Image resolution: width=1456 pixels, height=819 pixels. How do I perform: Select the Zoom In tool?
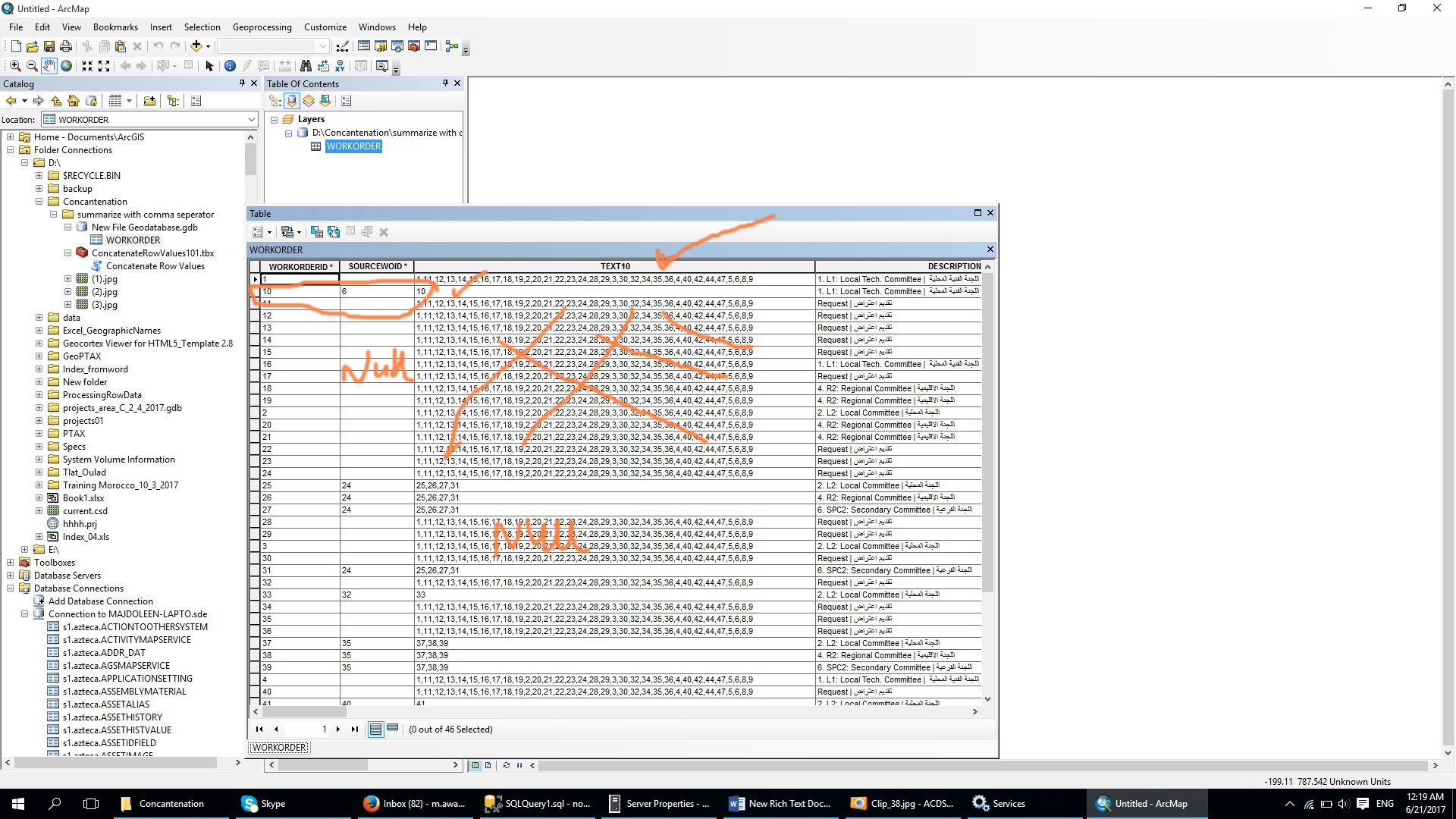click(15, 66)
